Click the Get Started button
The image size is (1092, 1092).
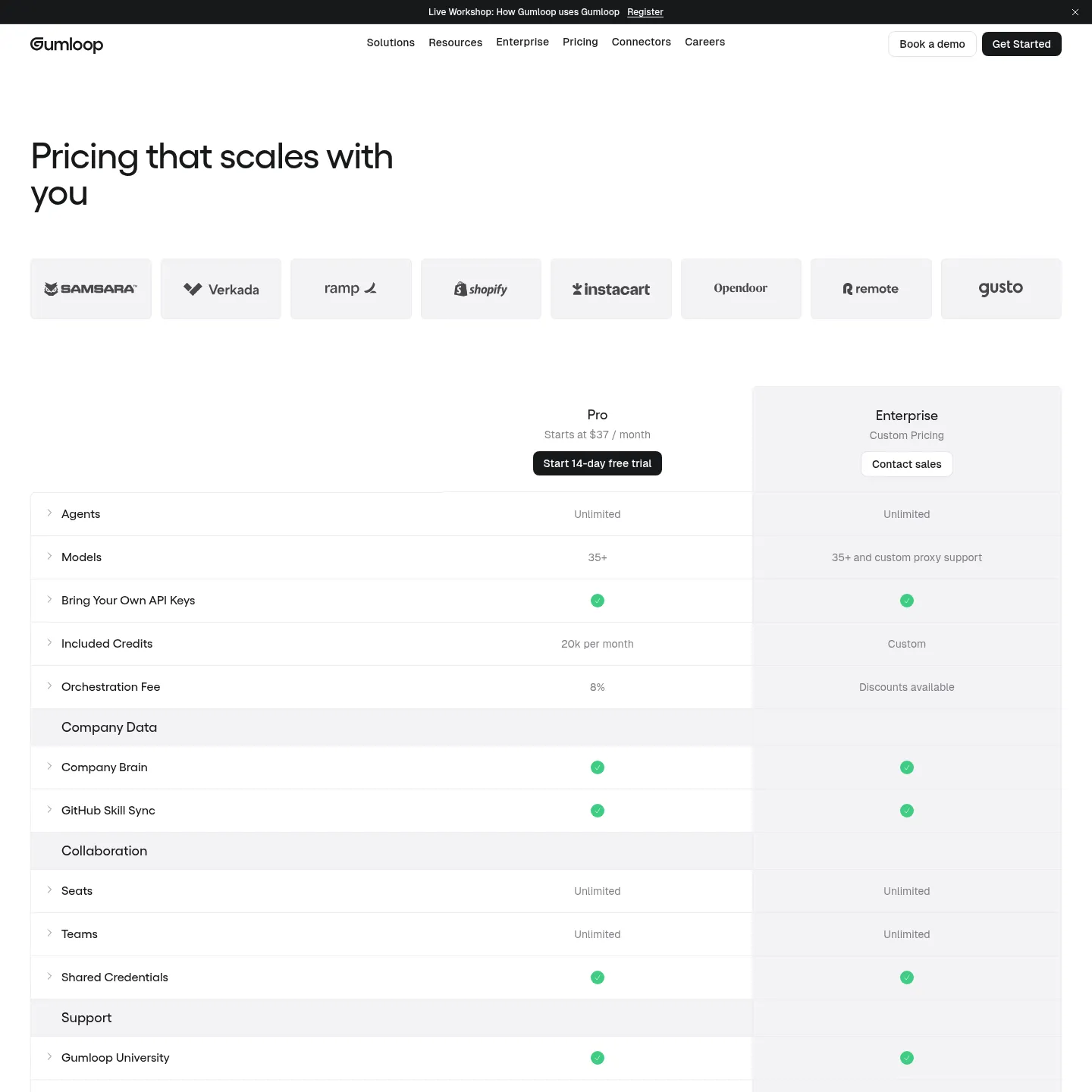click(x=1021, y=44)
